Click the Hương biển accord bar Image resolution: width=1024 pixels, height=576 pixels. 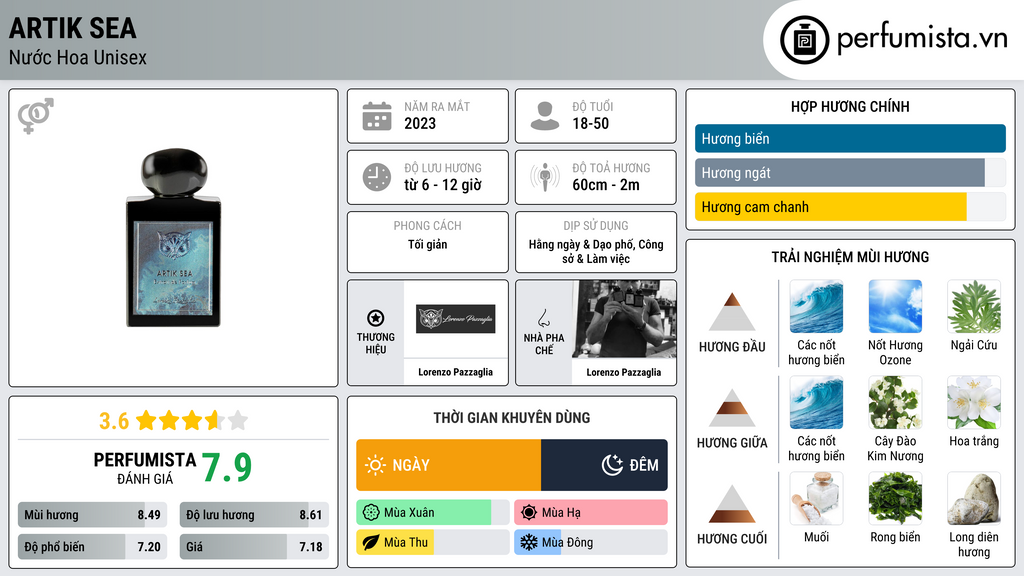click(x=850, y=138)
